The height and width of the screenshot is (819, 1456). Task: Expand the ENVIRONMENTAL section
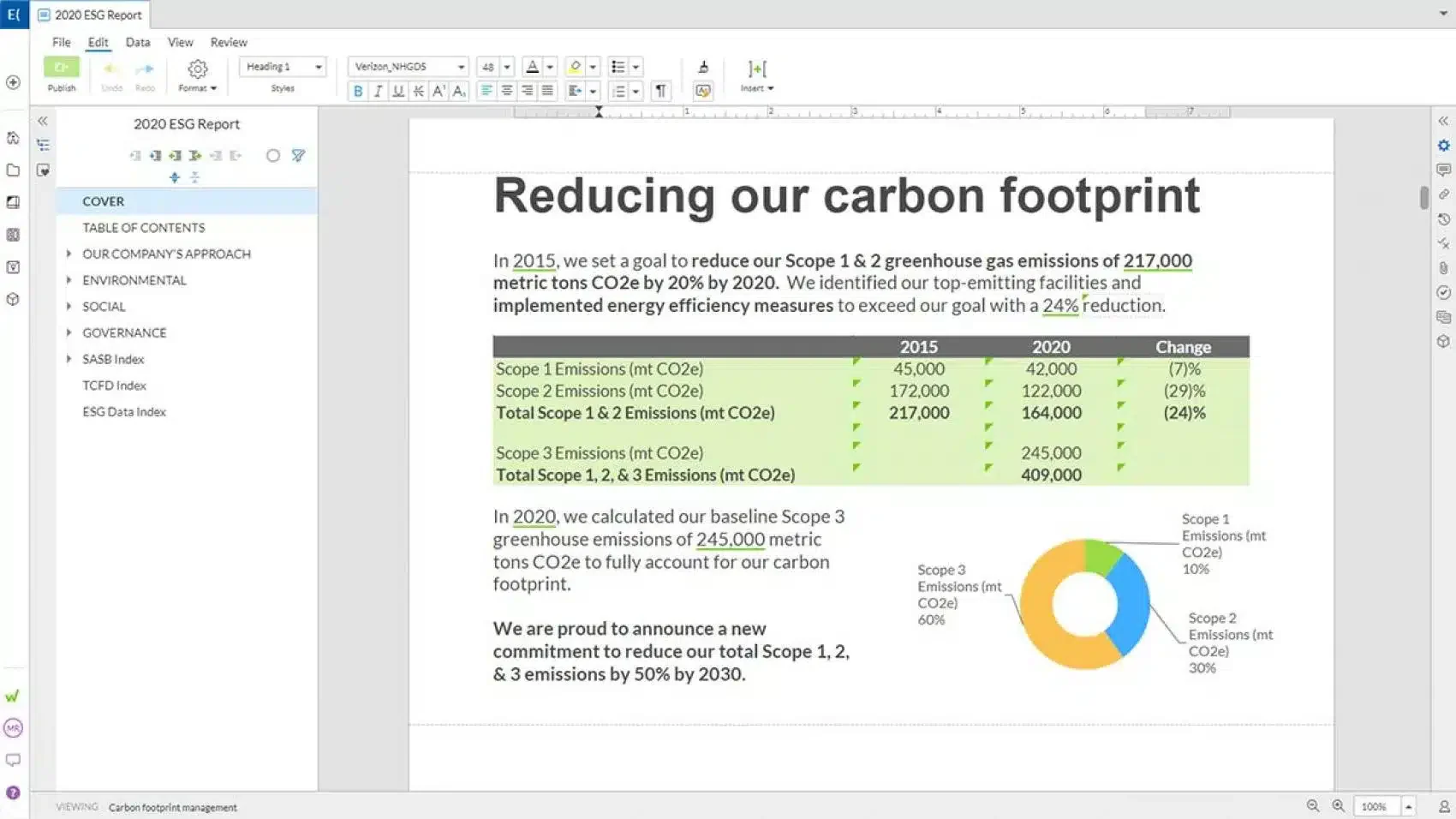(x=69, y=280)
